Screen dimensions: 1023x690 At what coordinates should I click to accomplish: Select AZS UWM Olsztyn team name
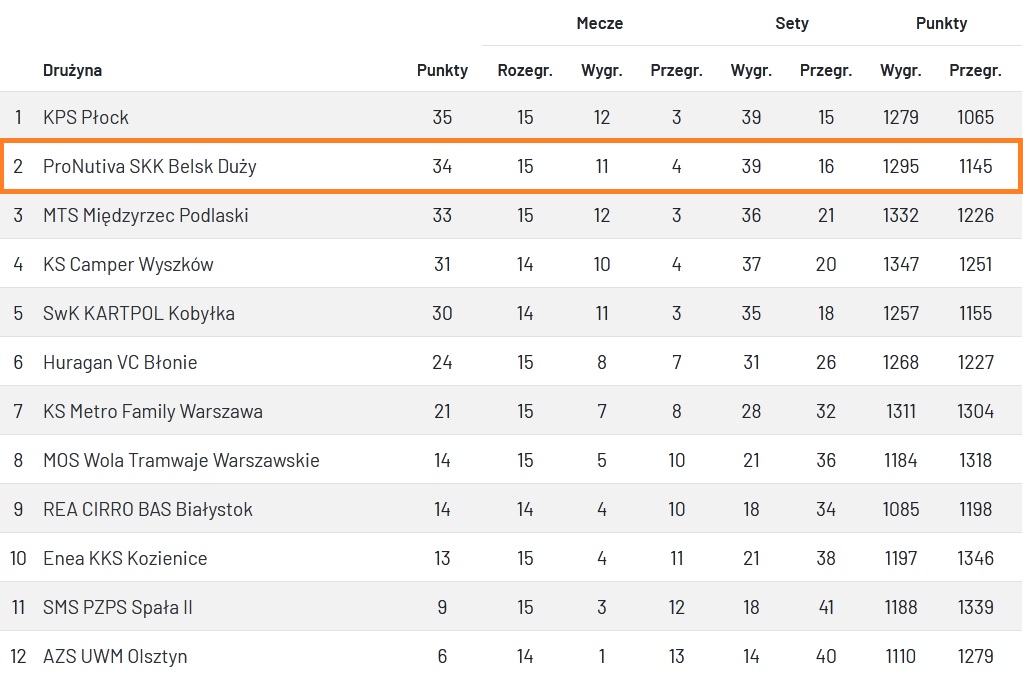pos(115,656)
